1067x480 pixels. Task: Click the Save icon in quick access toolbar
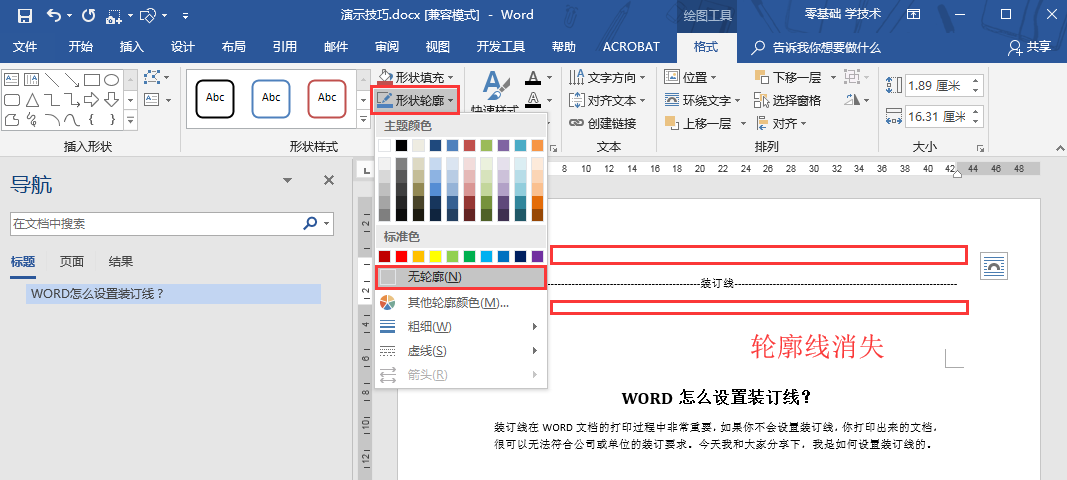[24, 15]
